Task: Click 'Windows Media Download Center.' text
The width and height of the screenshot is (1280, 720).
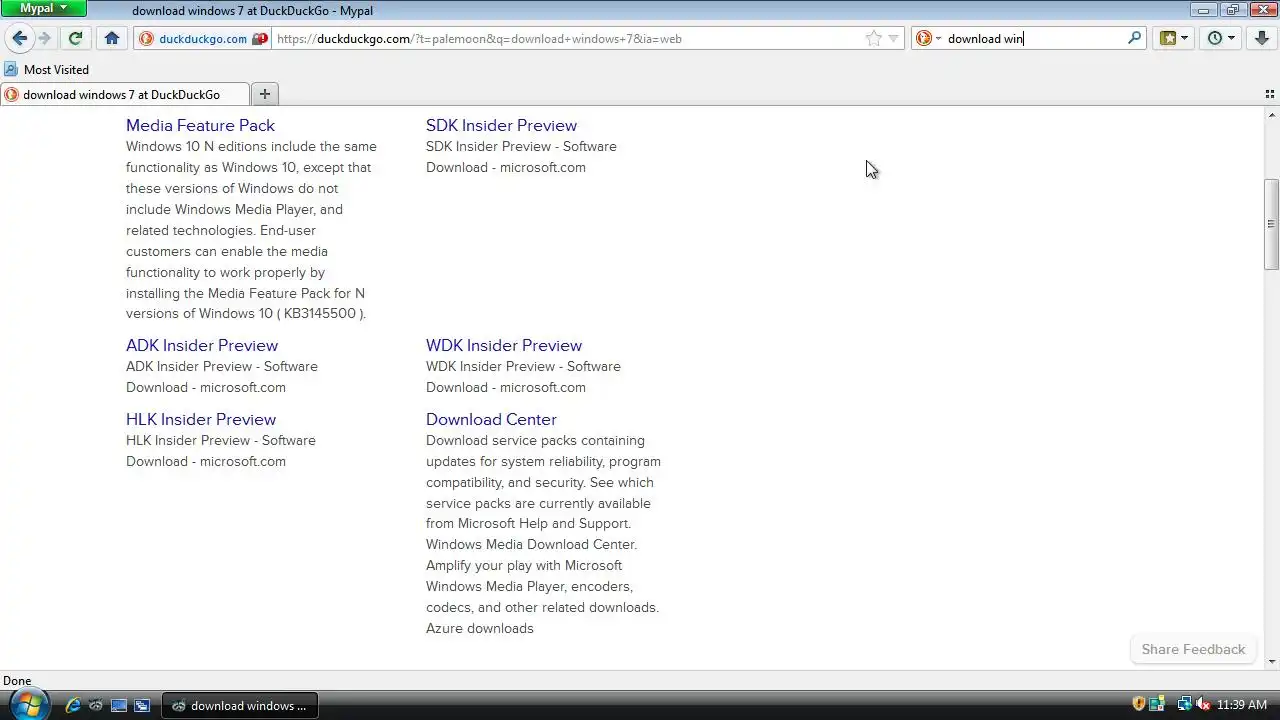Action: click(x=531, y=544)
